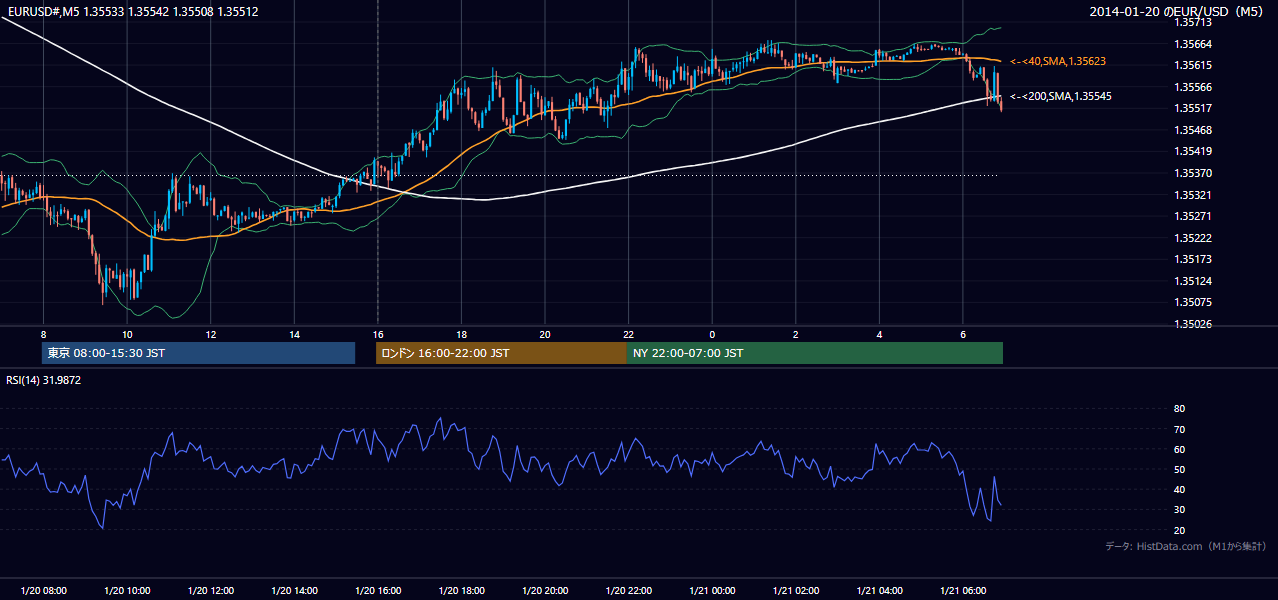Click bottom time label 1/20 08:00
The image size is (1278, 600).
(x=43, y=591)
